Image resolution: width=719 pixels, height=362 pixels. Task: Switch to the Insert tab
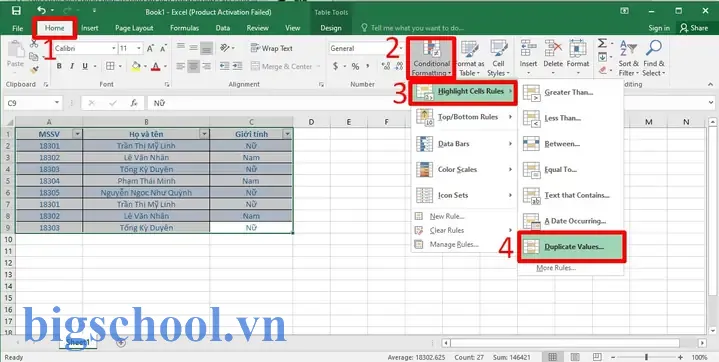(89, 28)
